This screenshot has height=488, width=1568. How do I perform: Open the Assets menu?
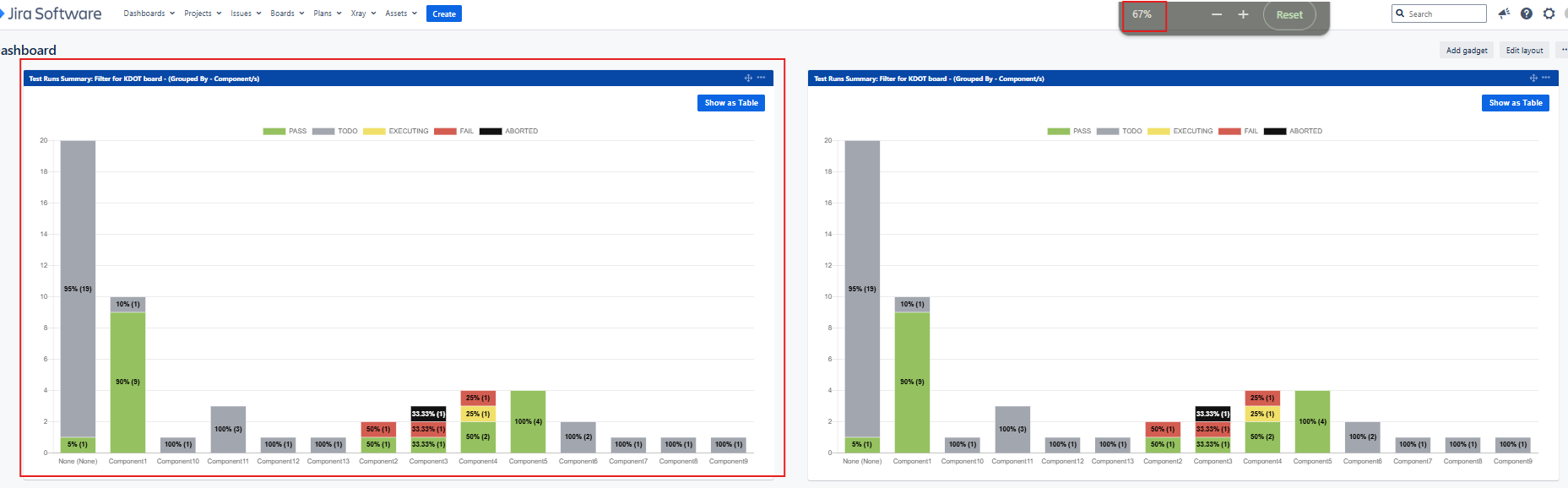point(401,14)
